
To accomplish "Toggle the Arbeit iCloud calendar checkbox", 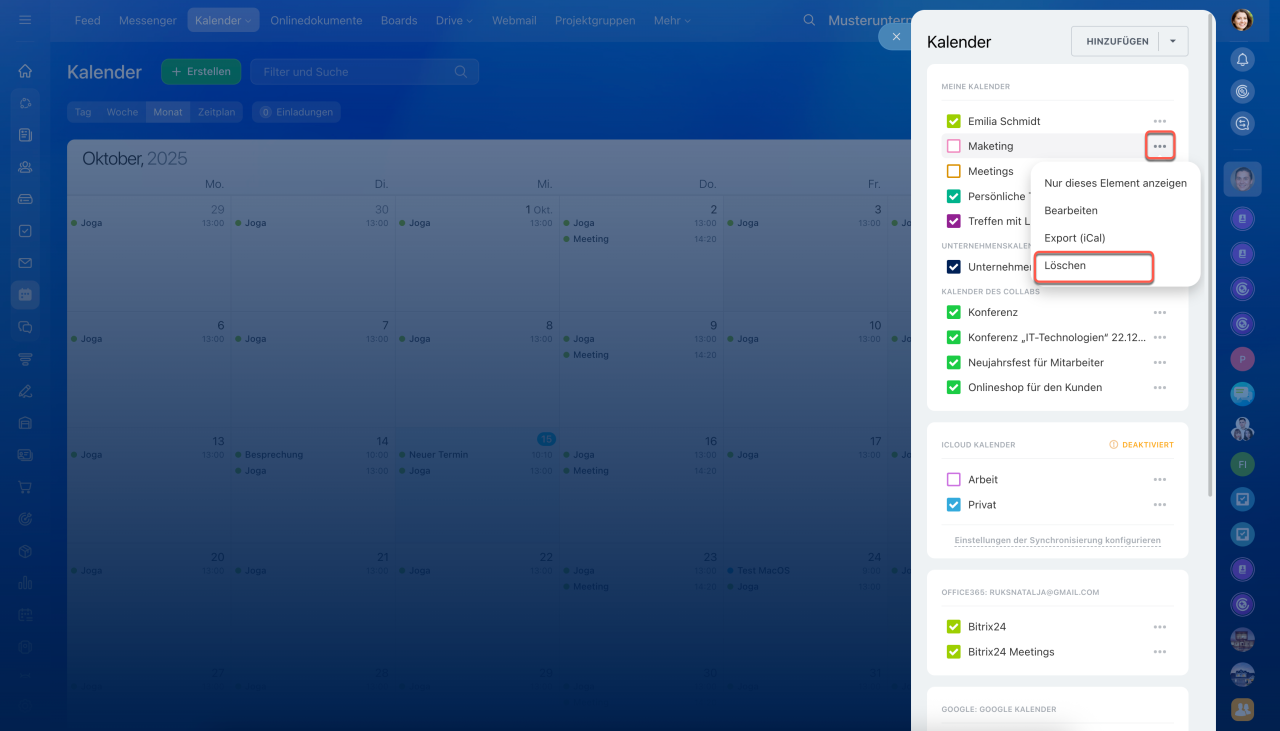I will 953,480.
